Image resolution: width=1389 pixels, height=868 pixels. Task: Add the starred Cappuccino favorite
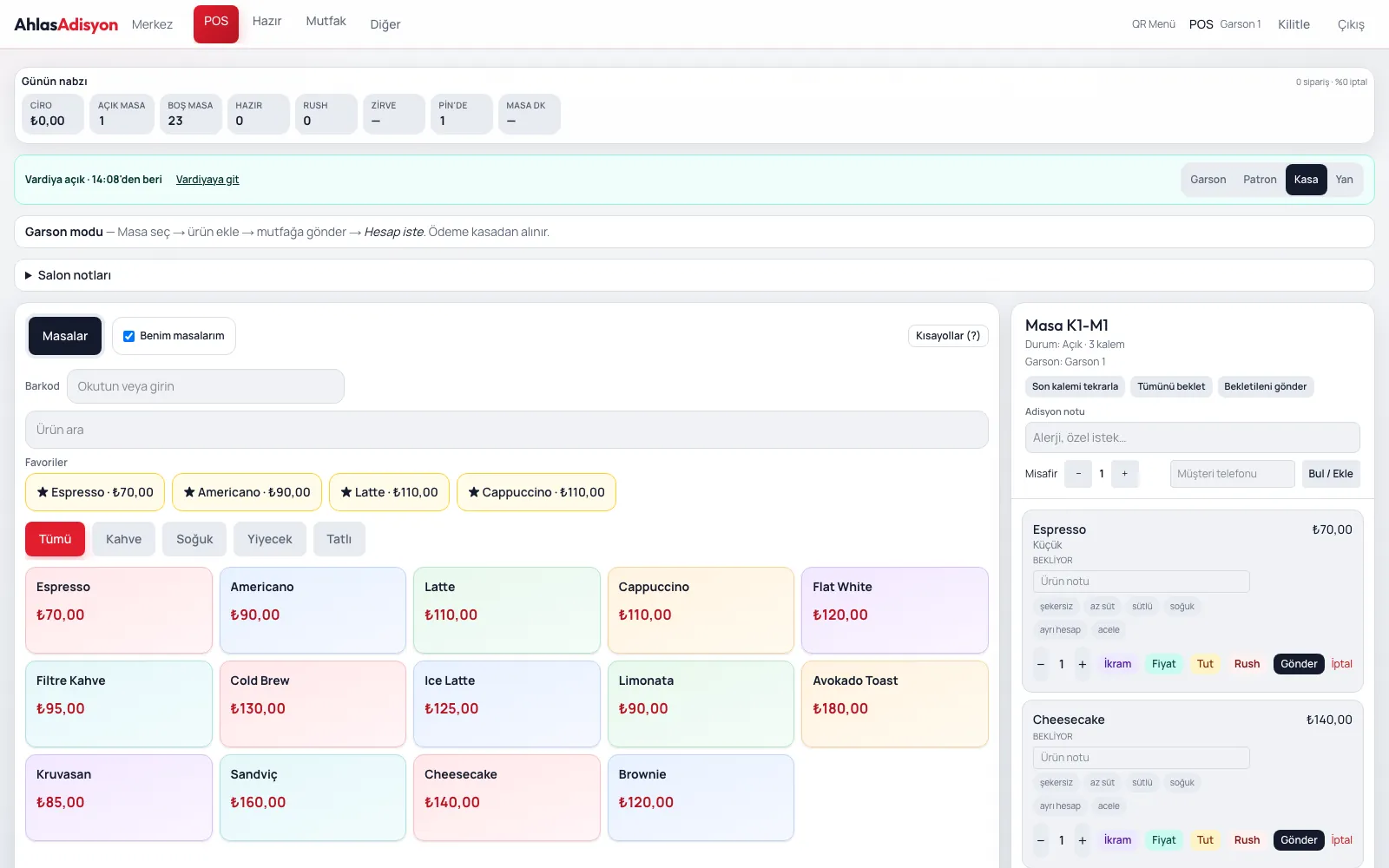[x=537, y=492]
